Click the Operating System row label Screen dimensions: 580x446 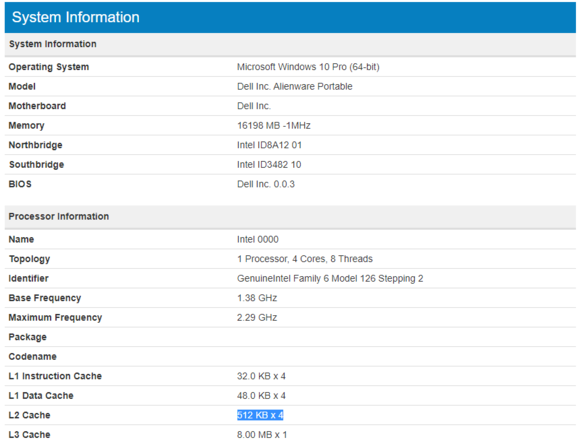[x=49, y=67]
